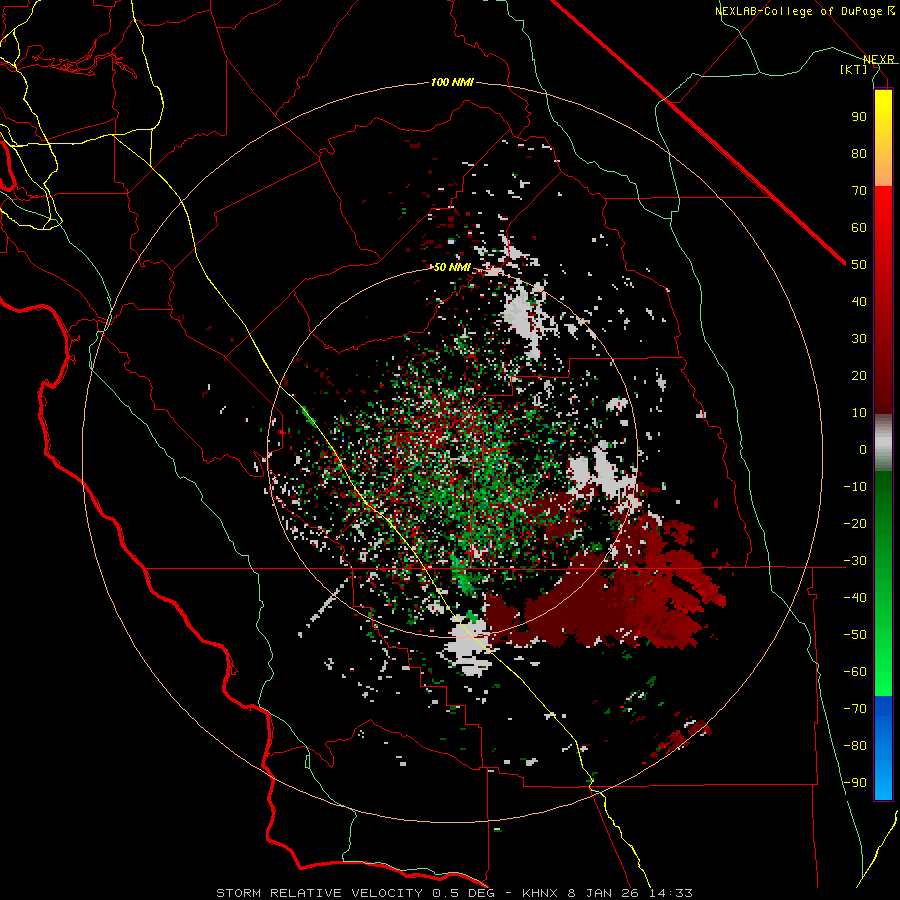Click the -80 value on velocity legend

[x=855, y=746]
